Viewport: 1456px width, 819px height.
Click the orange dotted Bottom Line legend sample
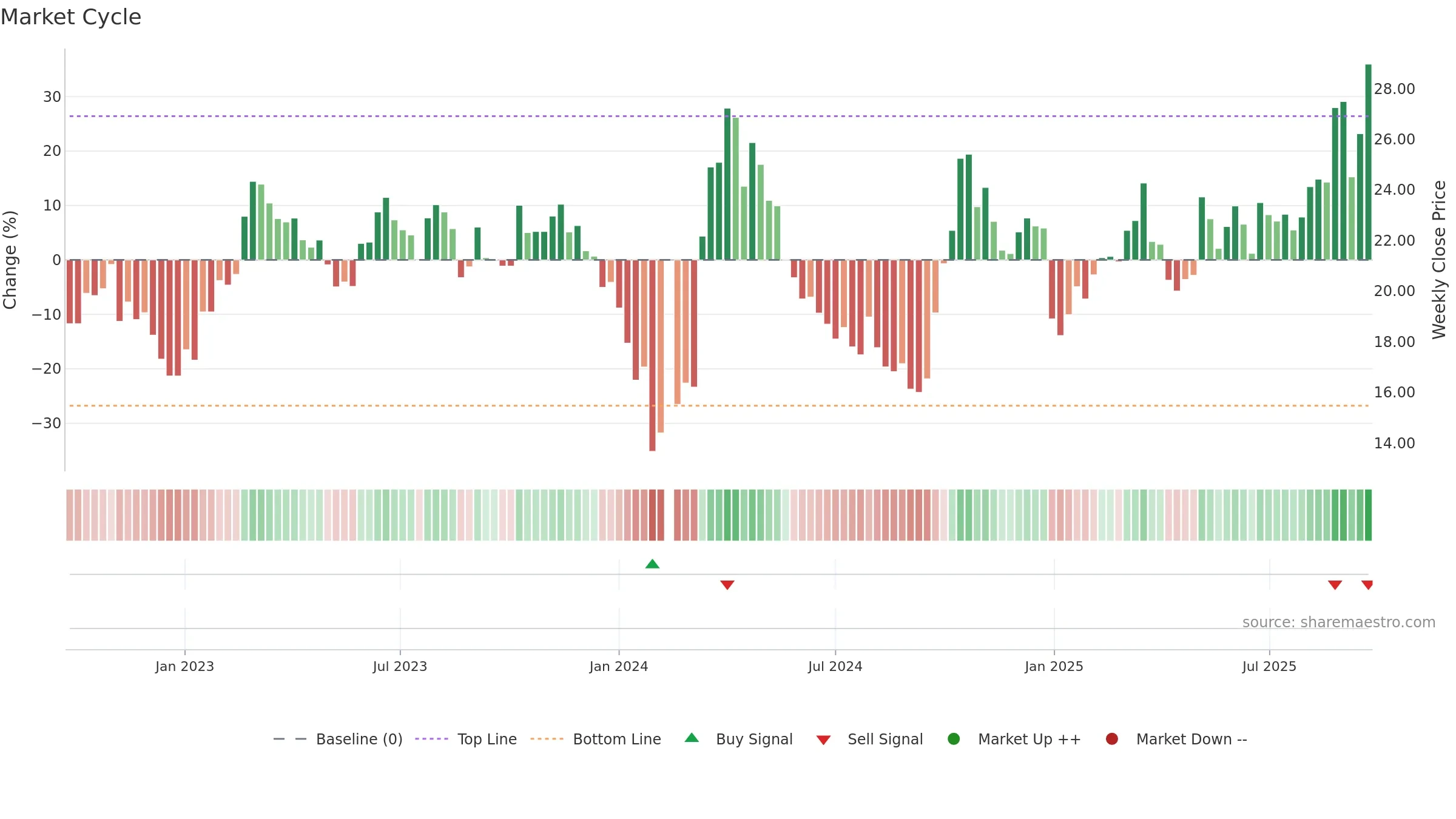click(x=547, y=739)
